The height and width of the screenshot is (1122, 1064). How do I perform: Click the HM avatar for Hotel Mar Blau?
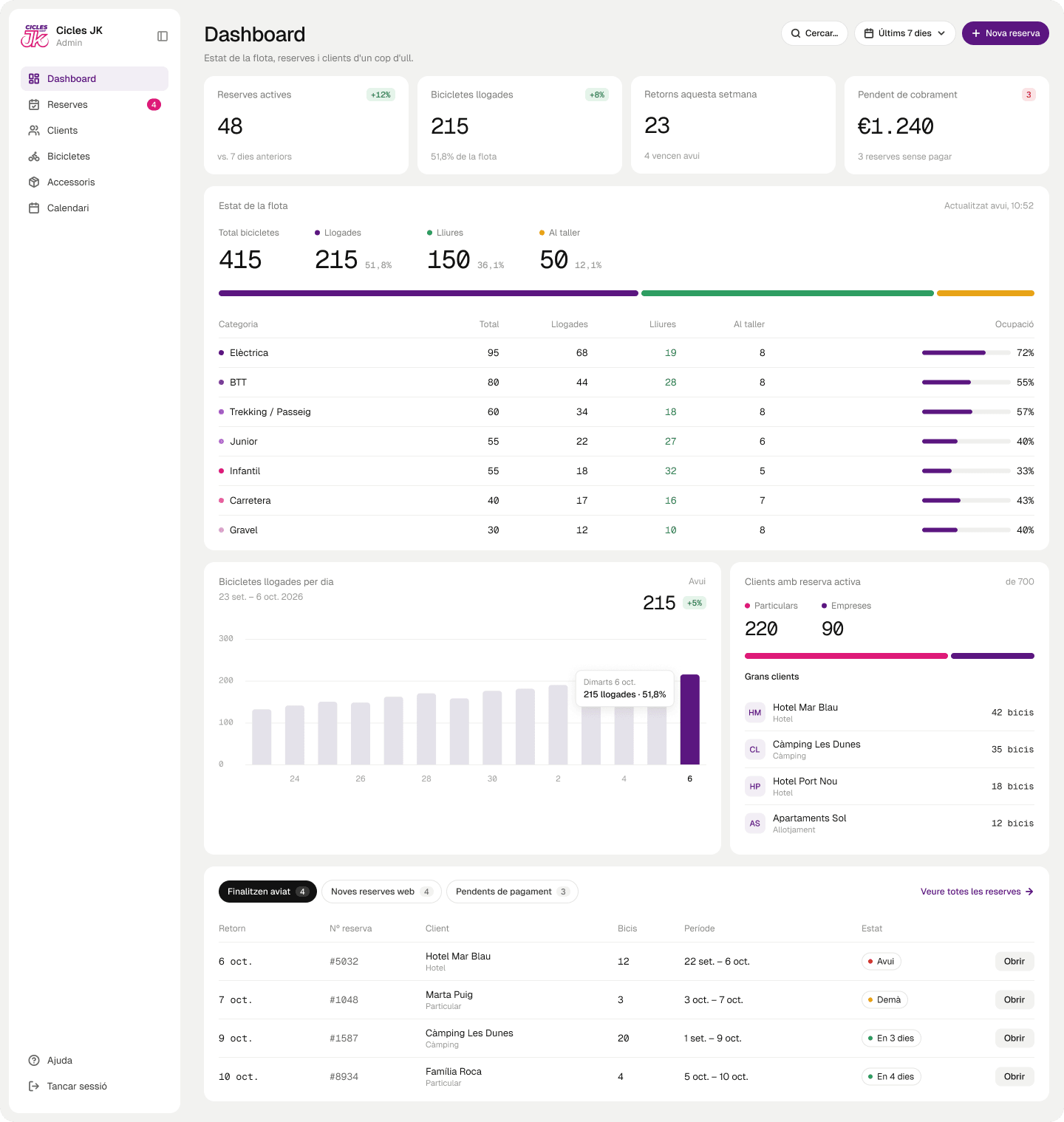[x=755, y=713]
